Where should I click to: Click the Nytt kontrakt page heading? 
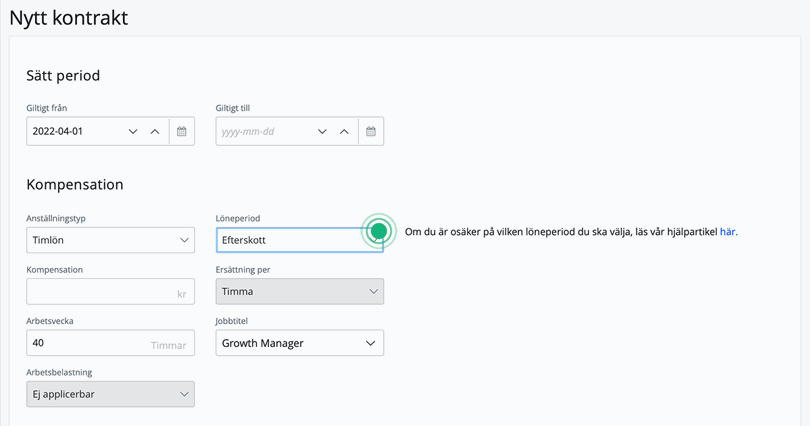click(x=68, y=18)
